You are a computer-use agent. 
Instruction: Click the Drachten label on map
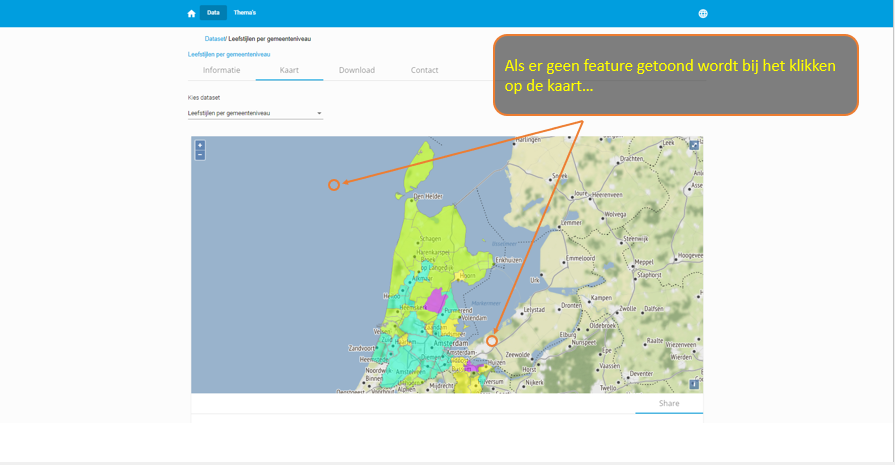point(631,159)
